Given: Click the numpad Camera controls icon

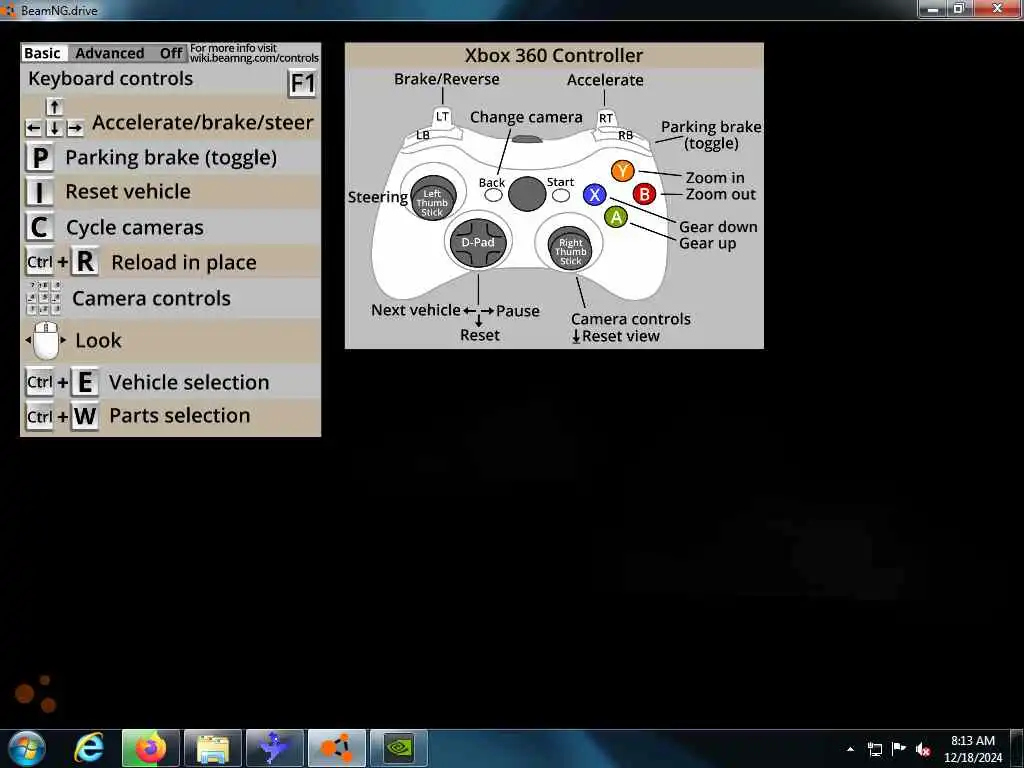Looking at the screenshot, I should [x=44, y=298].
